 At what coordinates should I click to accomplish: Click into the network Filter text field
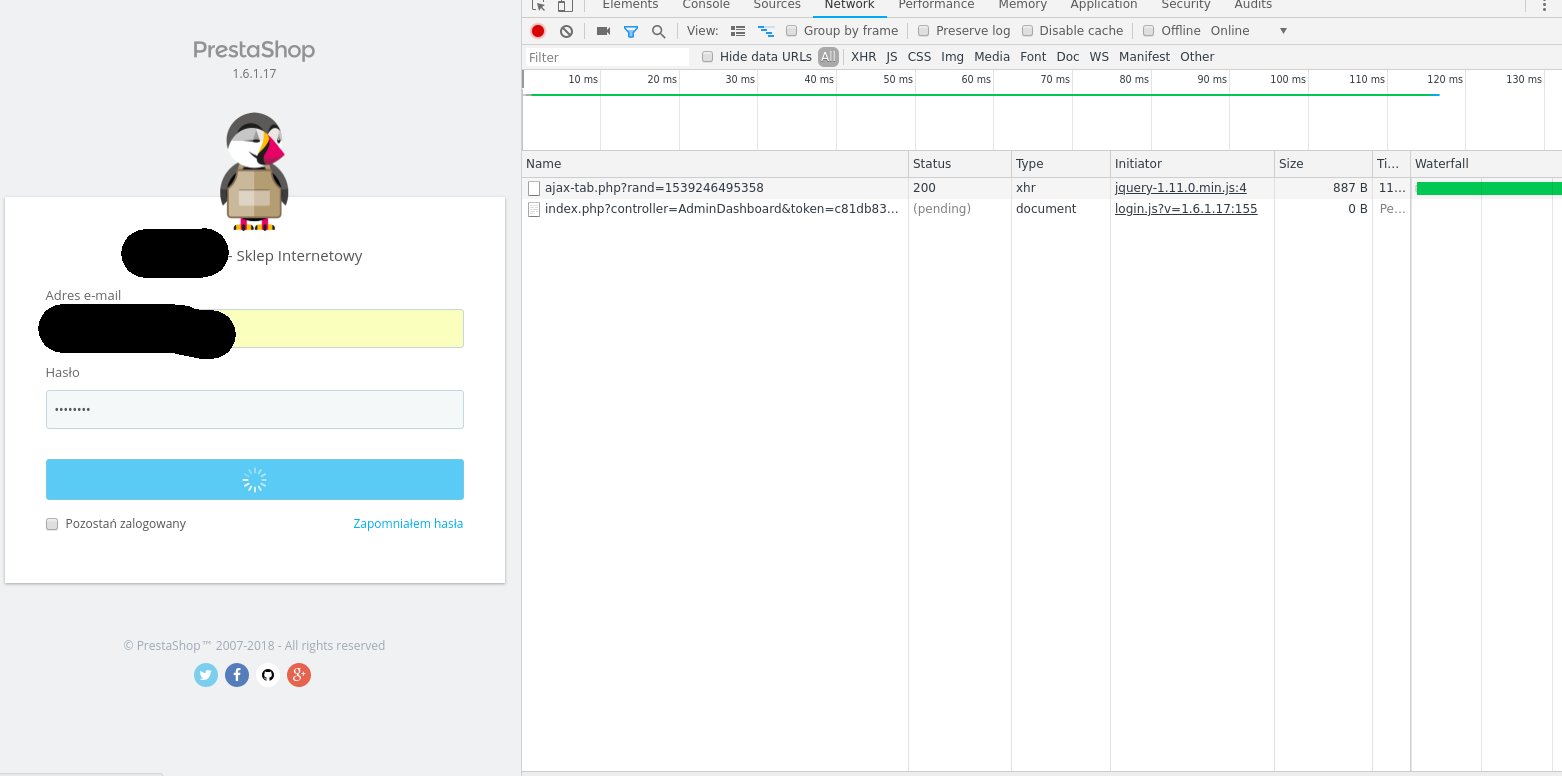coord(607,57)
